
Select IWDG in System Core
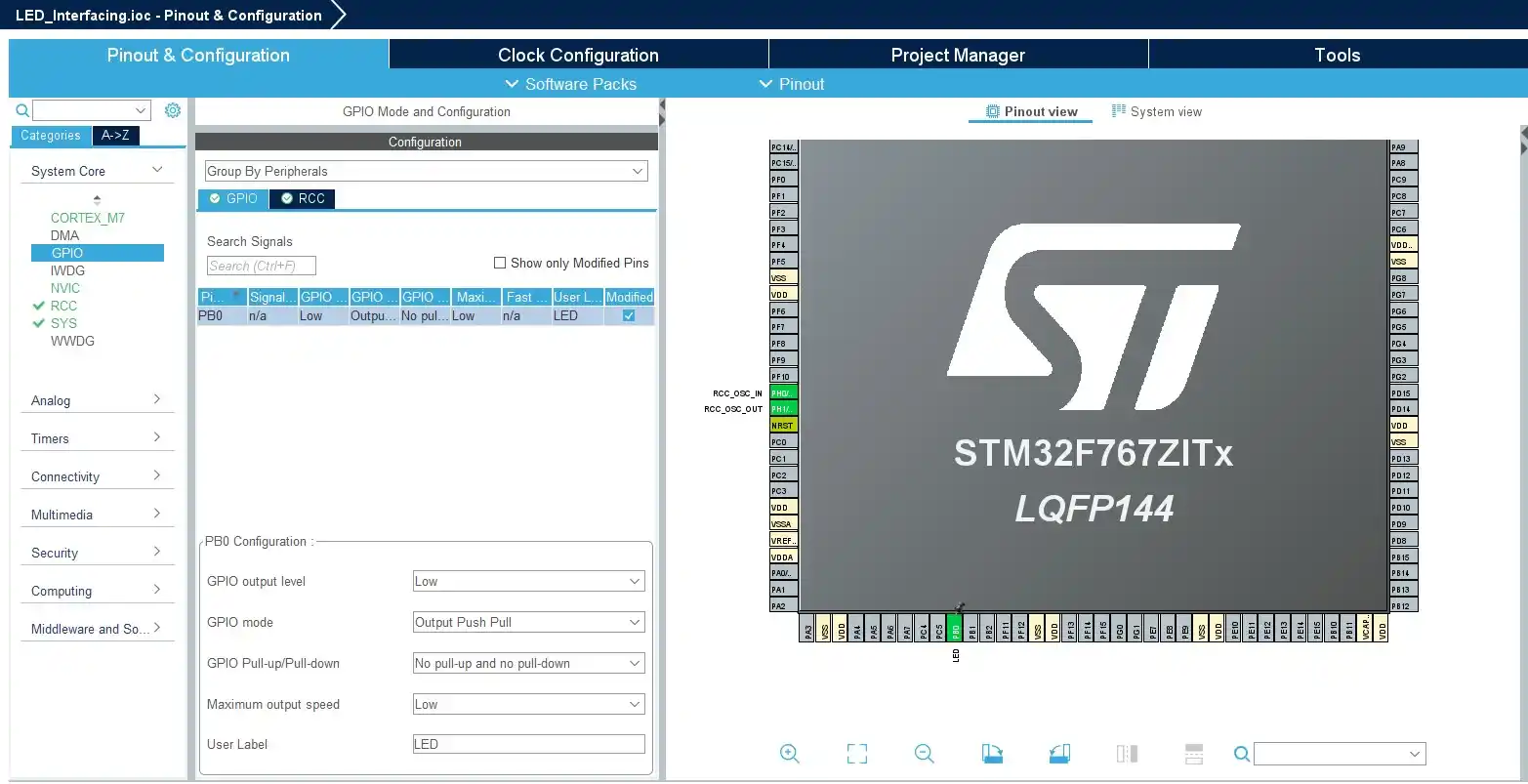(x=67, y=270)
